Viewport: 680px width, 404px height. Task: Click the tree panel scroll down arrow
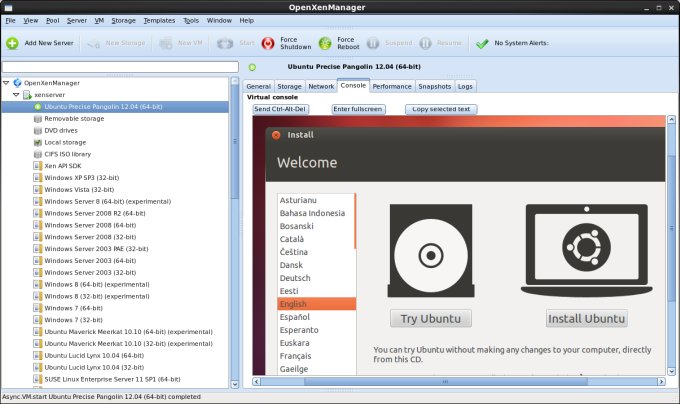coord(235,384)
